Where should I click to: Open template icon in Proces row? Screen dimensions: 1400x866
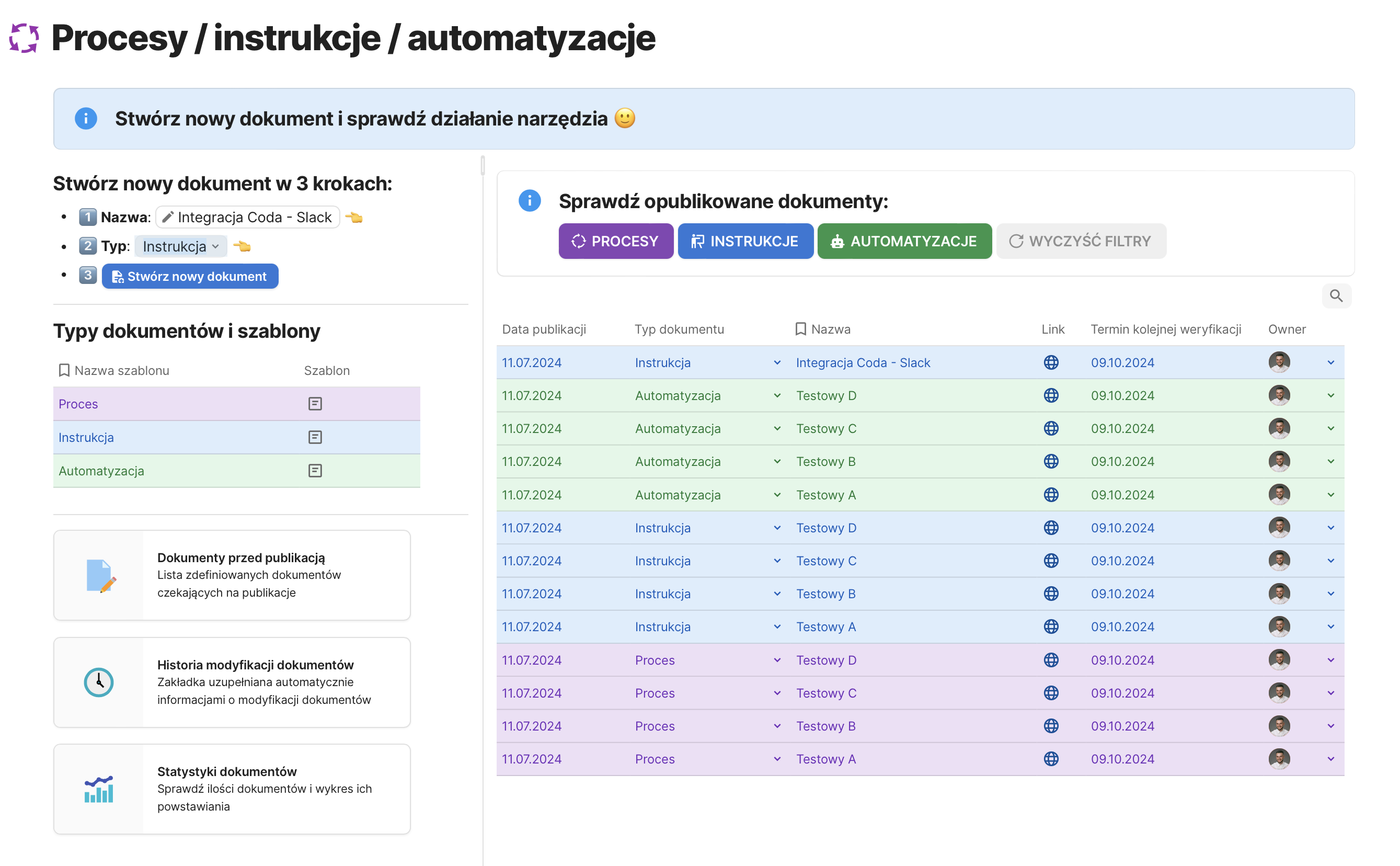[315, 404]
